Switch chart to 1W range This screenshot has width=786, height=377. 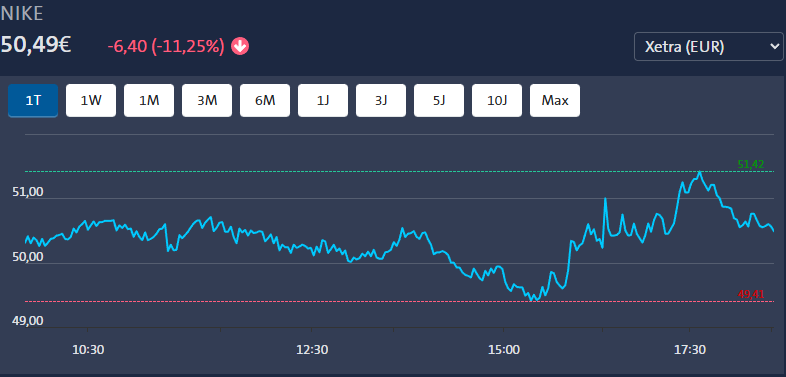click(x=91, y=100)
